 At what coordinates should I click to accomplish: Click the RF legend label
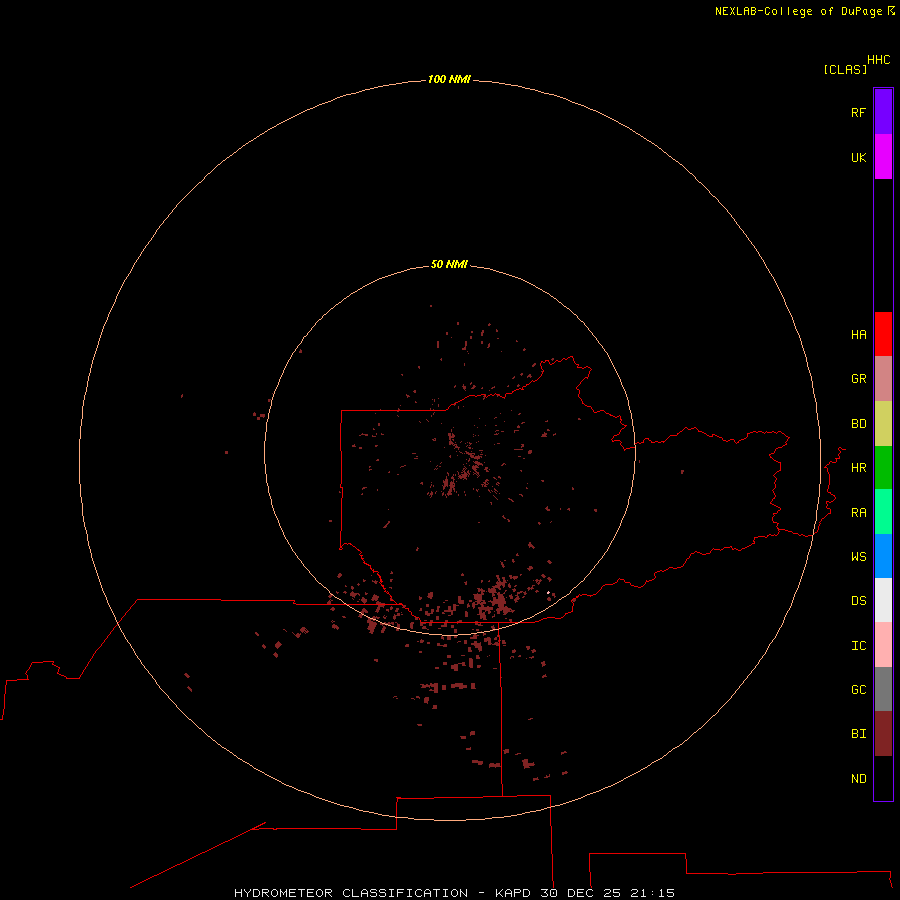(858, 112)
